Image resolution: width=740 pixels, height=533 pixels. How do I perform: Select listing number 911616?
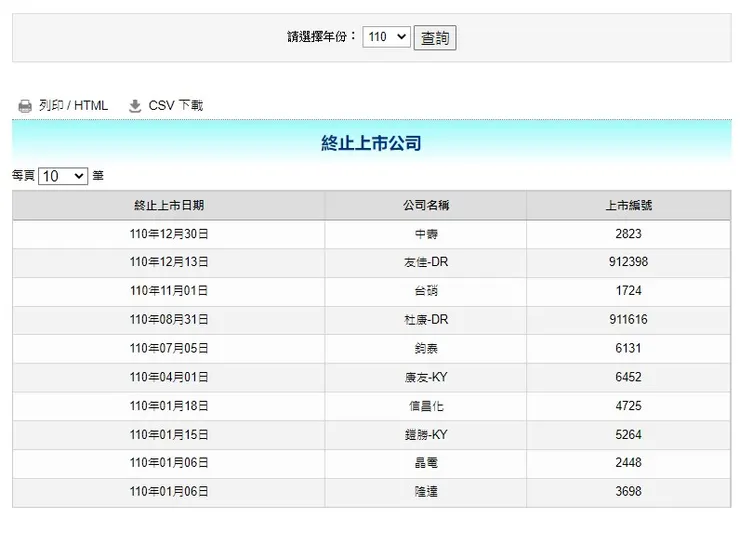pyautogui.click(x=629, y=319)
